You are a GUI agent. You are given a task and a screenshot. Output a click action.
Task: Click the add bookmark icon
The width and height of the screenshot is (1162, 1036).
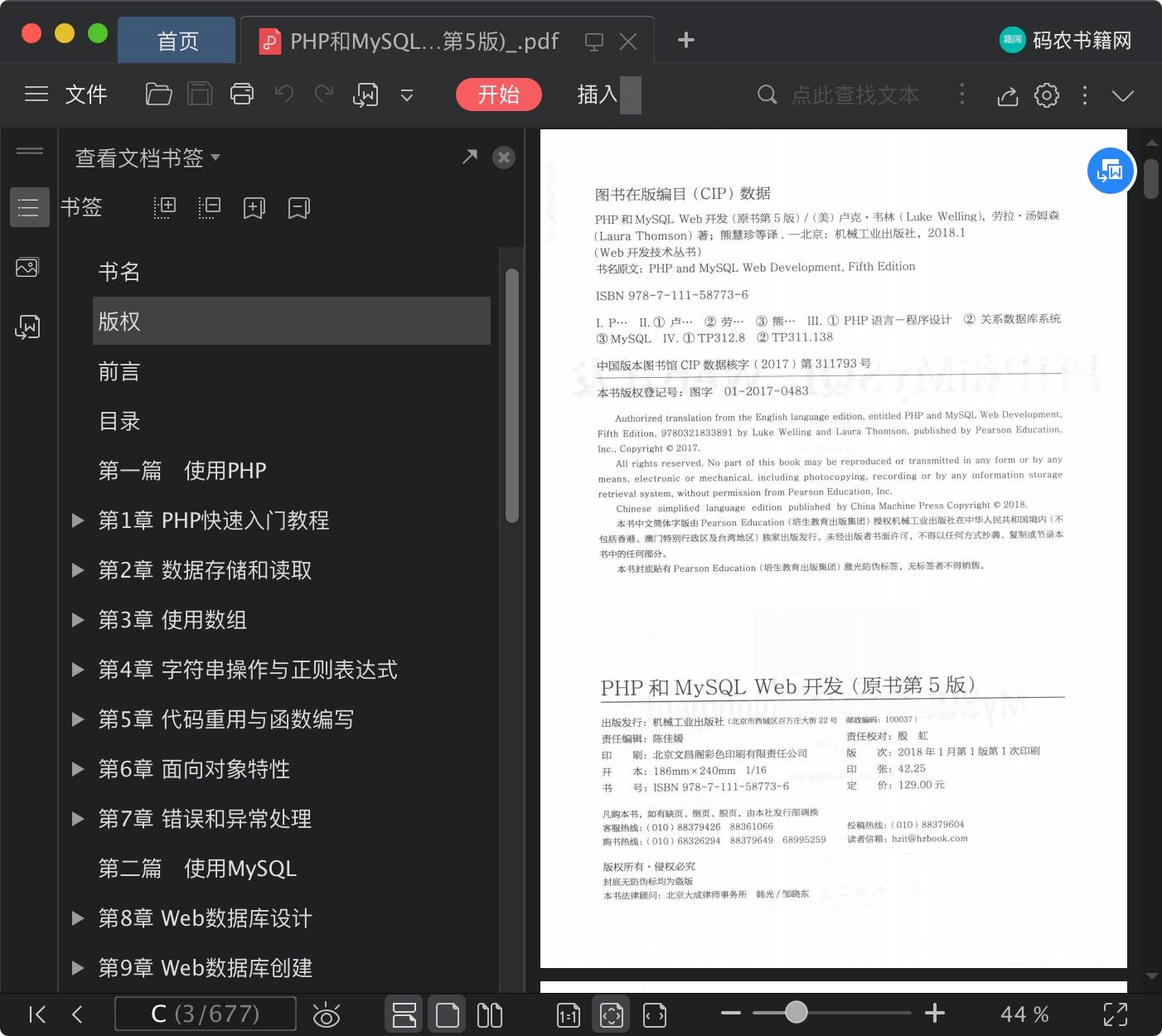pos(254,207)
